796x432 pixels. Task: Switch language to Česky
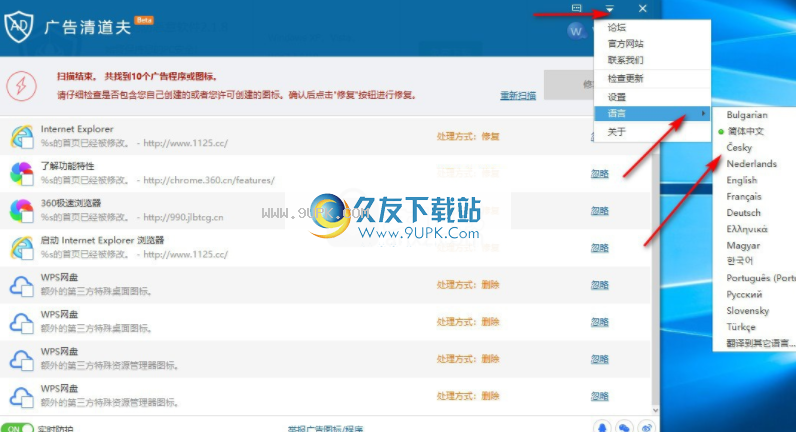coord(739,147)
